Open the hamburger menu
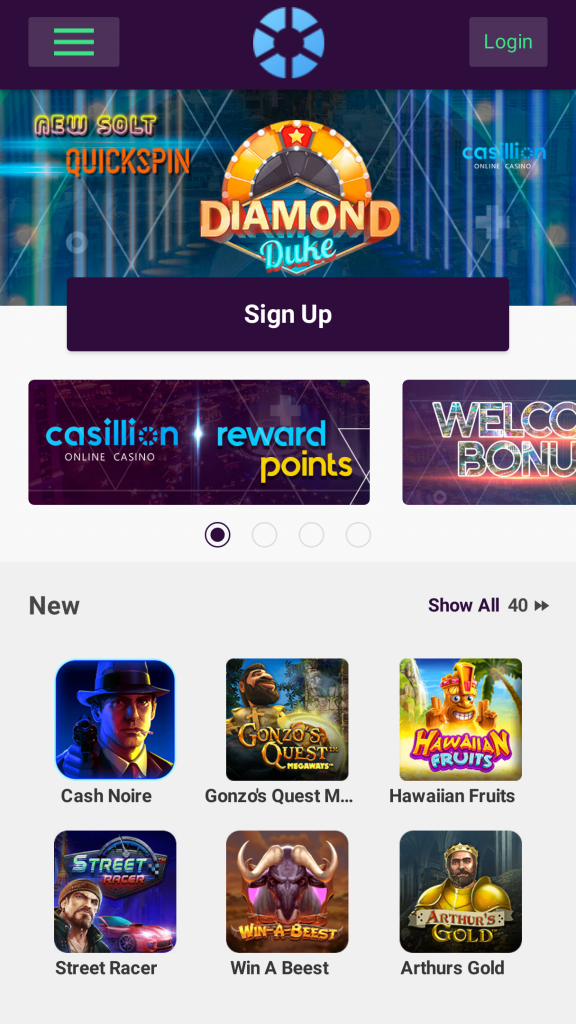 (74, 42)
